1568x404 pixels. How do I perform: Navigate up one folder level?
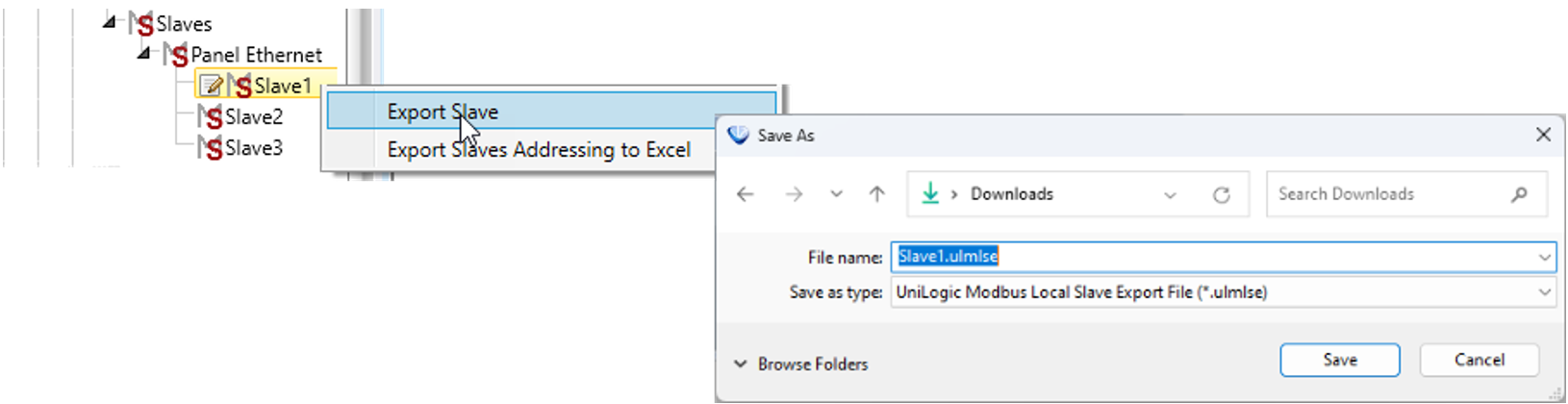coord(876,194)
